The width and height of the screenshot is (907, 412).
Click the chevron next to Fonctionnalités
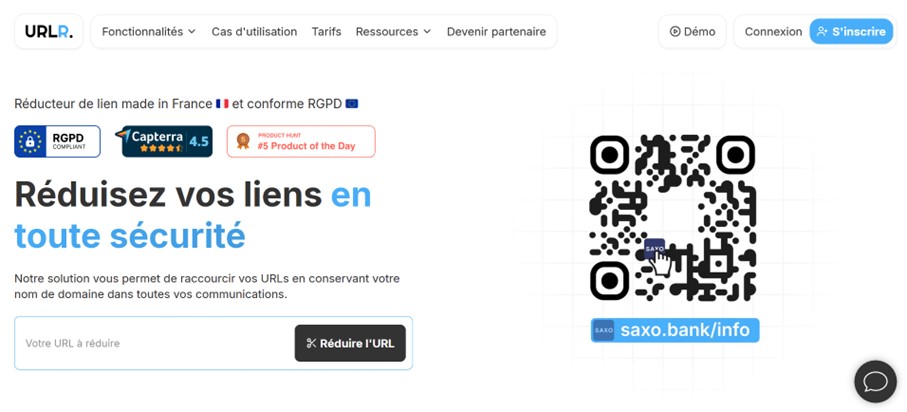[x=191, y=32]
